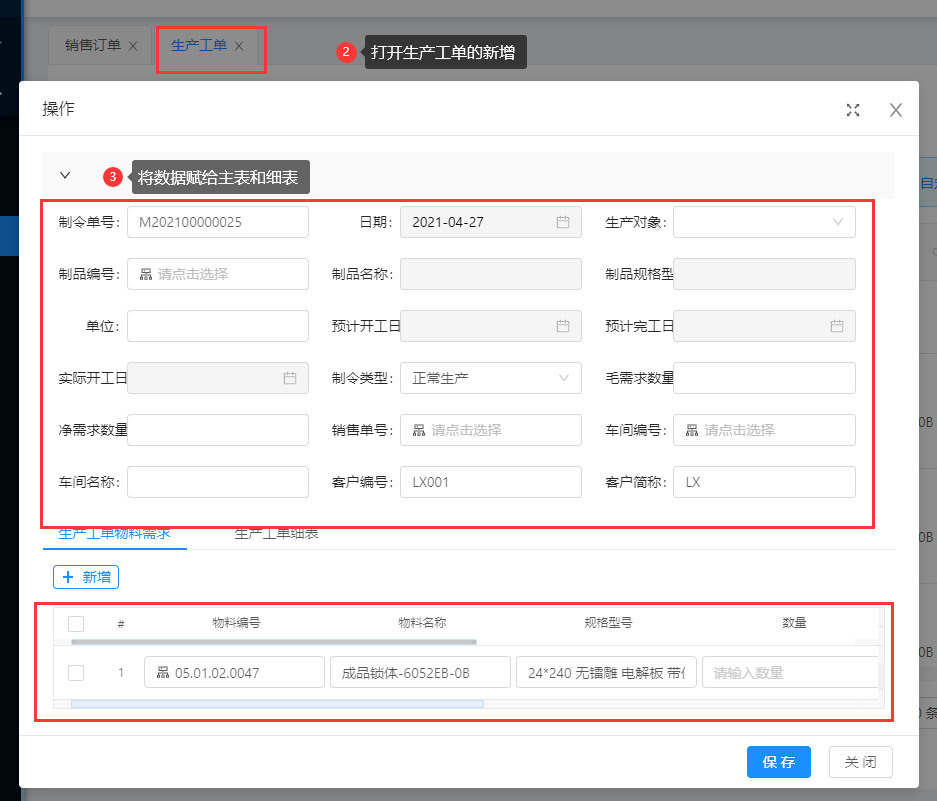Close the 操作 dialog with X icon

tap(895, 110)
